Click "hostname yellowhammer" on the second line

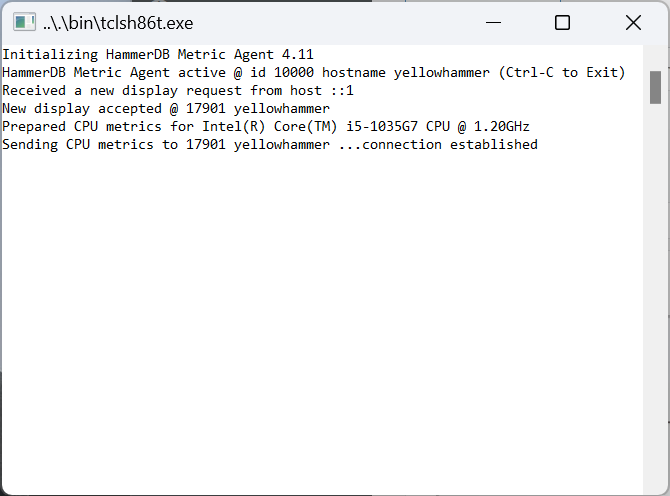(x=406, y=73)
